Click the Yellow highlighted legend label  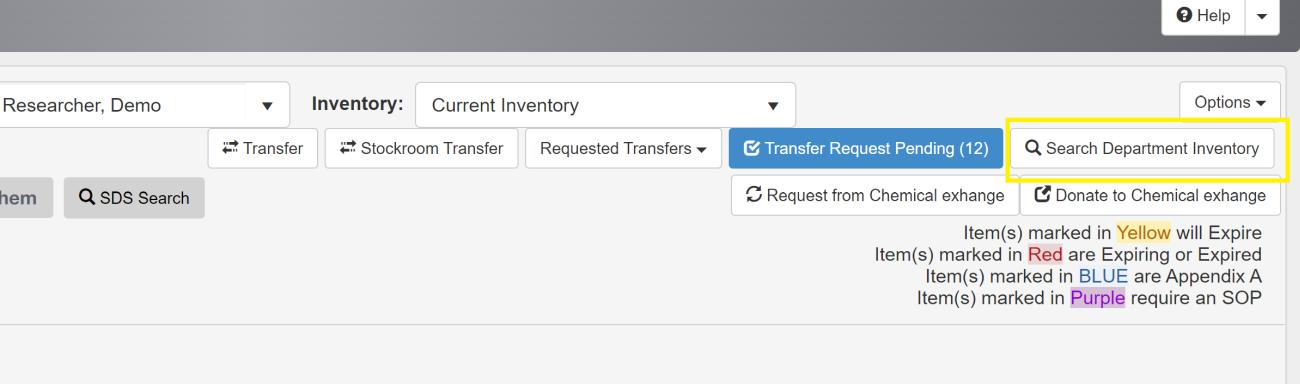[1143, 232]
